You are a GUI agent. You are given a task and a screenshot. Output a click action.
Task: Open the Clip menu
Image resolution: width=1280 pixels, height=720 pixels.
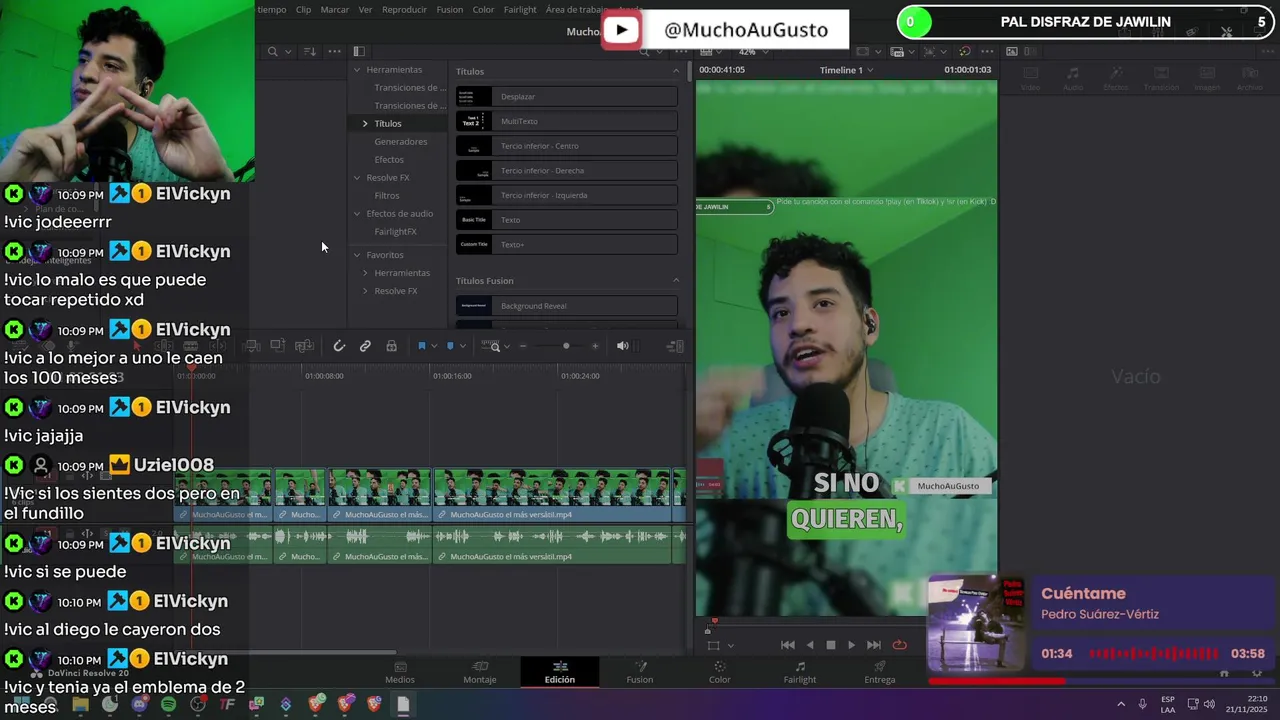tap(303, 10)
